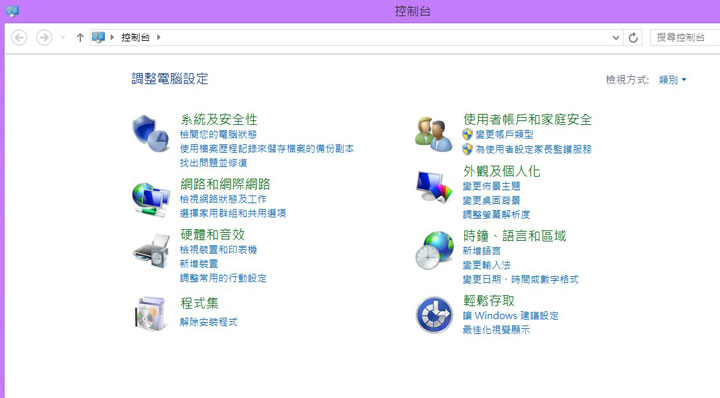Click the 解除安裝程式 link
This screenshot has width=720, height=398.
[x=208, y=322]
